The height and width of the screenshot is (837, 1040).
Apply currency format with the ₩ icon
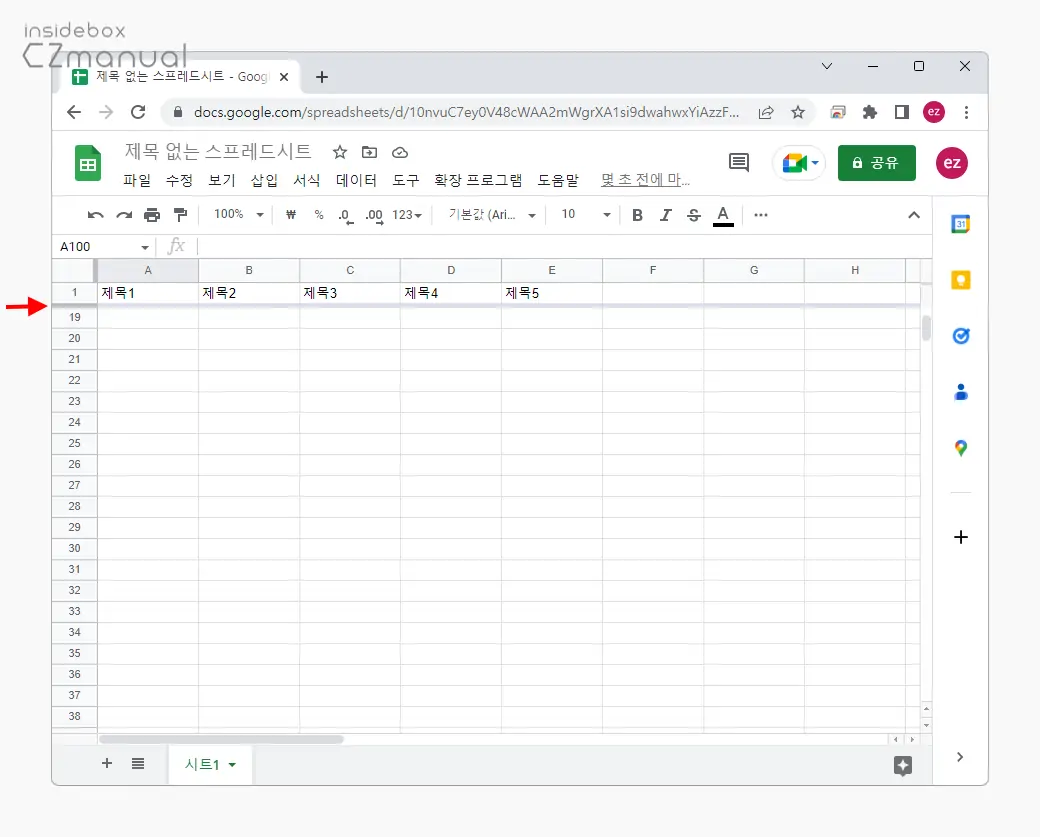point(290,214)
